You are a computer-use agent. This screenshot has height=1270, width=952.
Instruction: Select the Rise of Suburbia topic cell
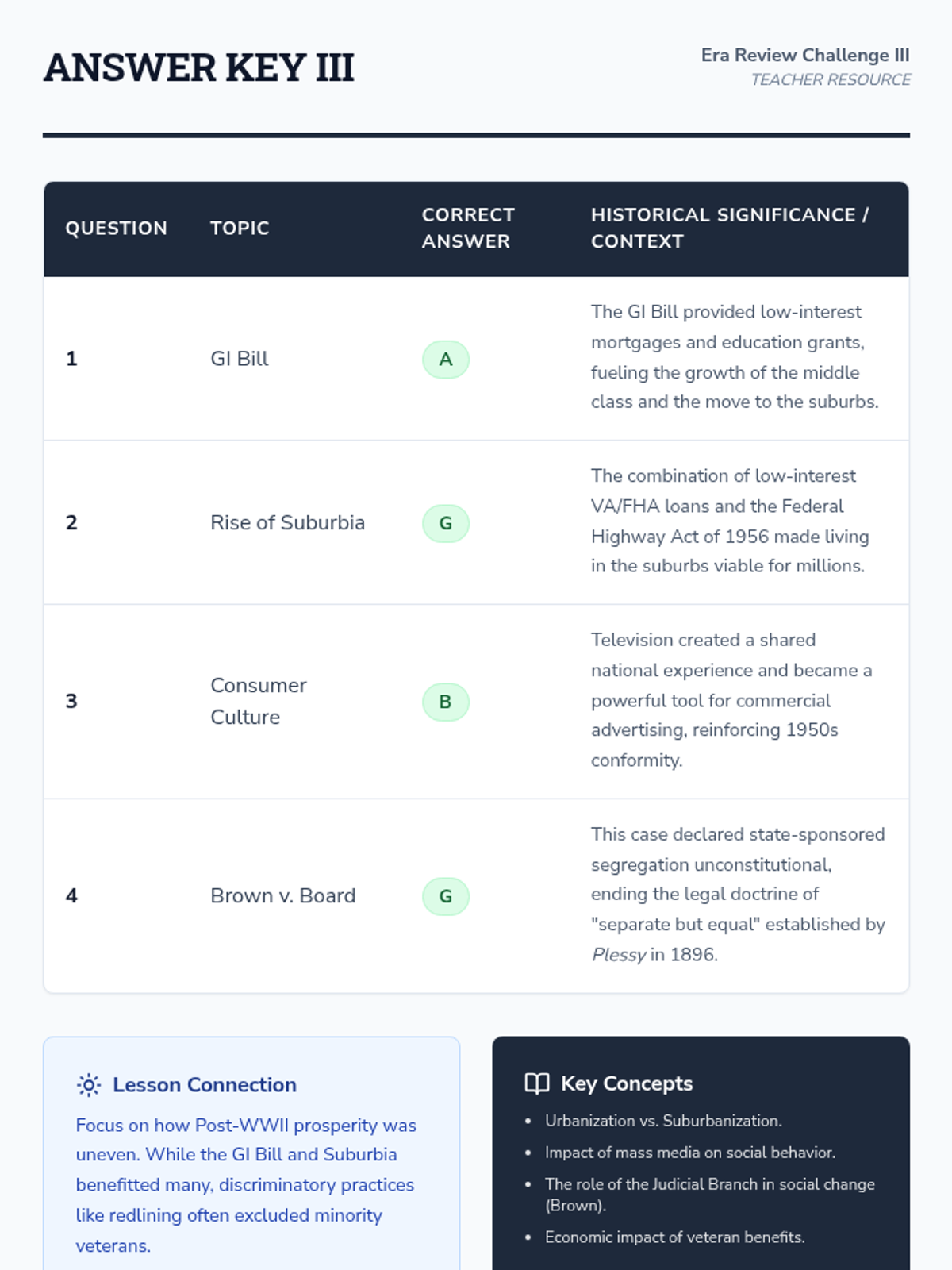coord(287,523)
